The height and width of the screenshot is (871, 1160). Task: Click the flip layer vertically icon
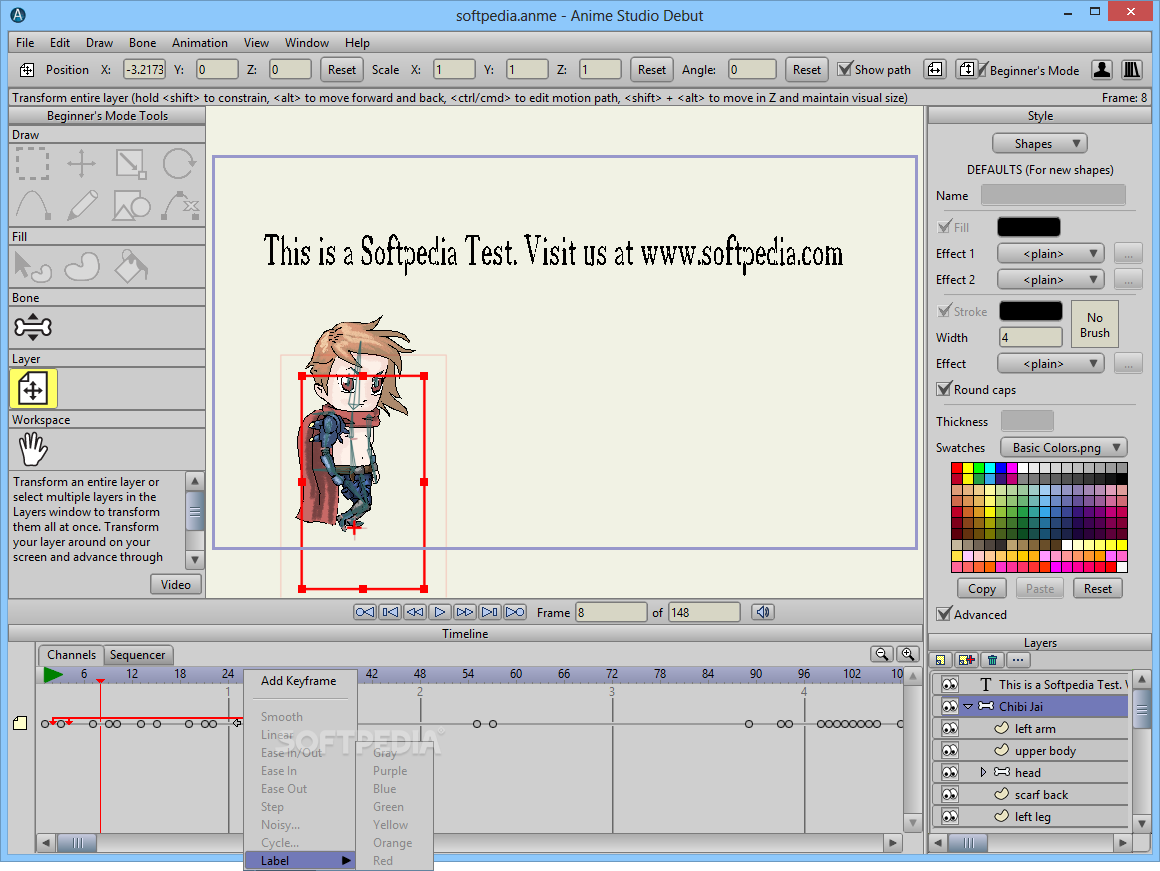click(966, 70)
